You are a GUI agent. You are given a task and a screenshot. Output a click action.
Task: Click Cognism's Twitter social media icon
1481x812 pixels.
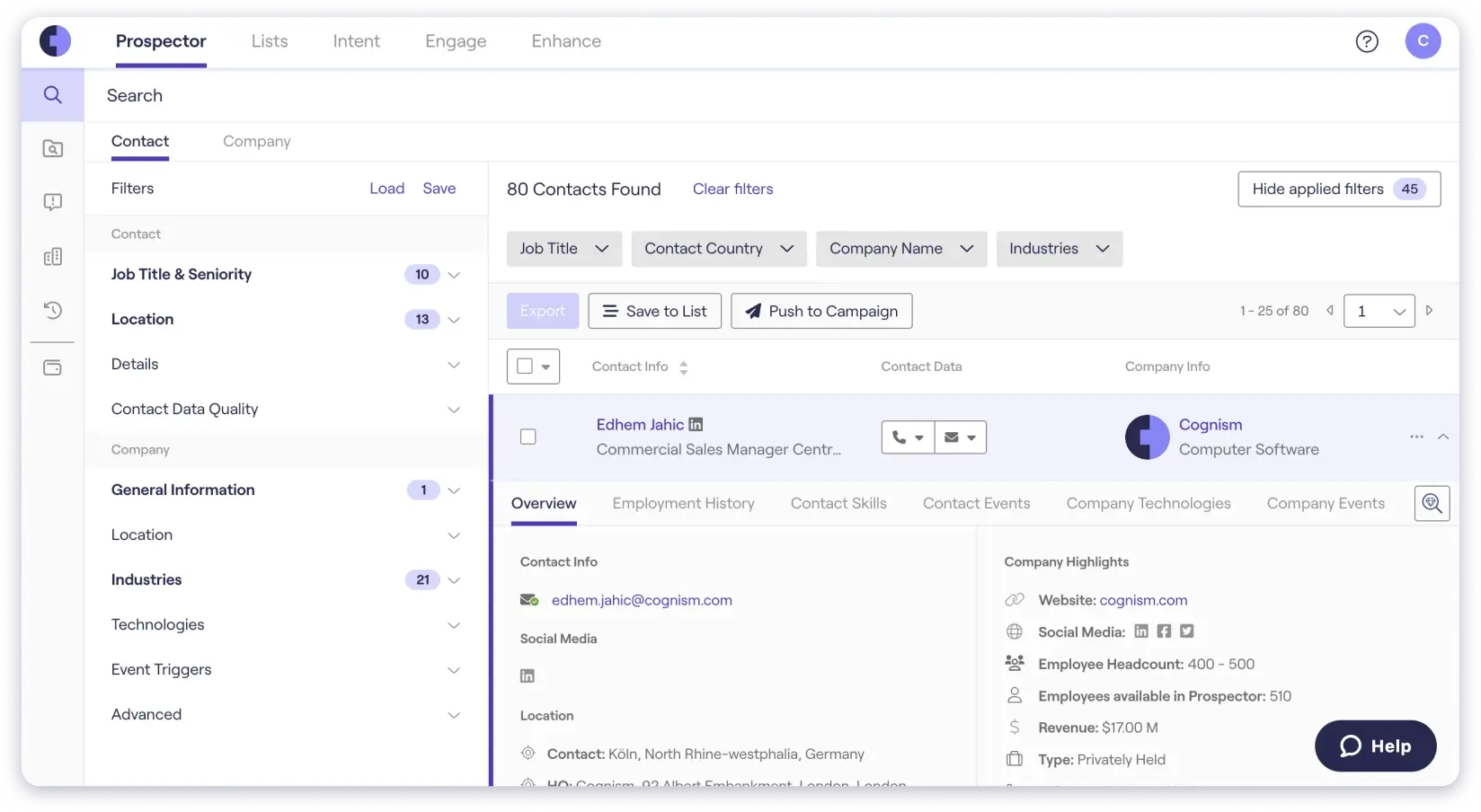[x=1185, y=631]
